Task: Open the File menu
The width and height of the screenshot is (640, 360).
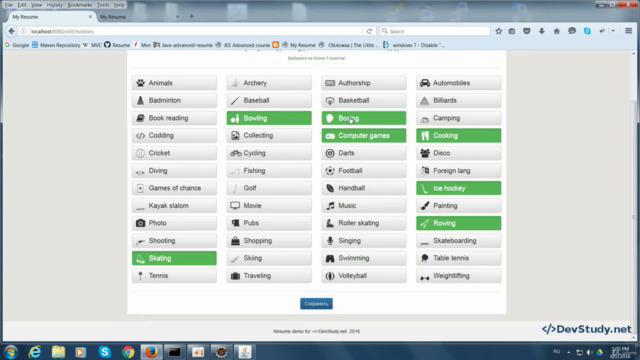Action: pos(9,5)
